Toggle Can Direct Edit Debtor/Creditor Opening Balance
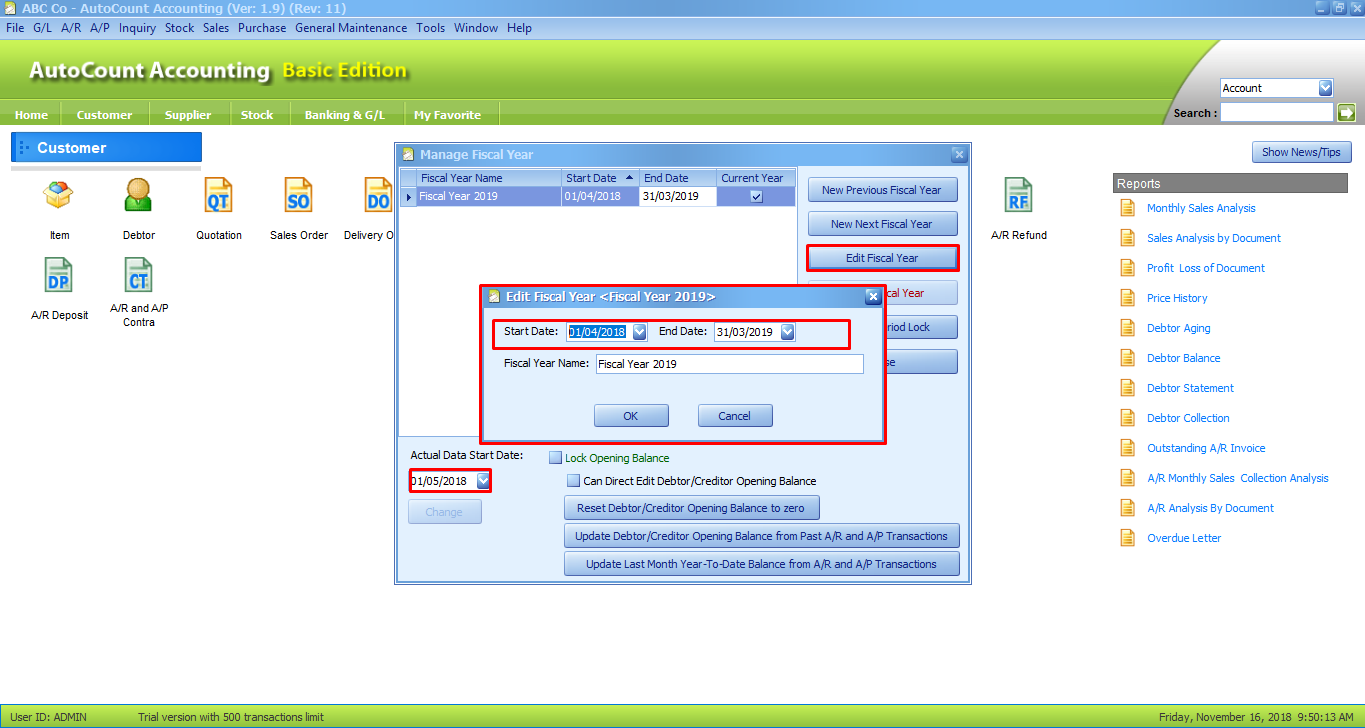1365x728 pixels. 574,481
